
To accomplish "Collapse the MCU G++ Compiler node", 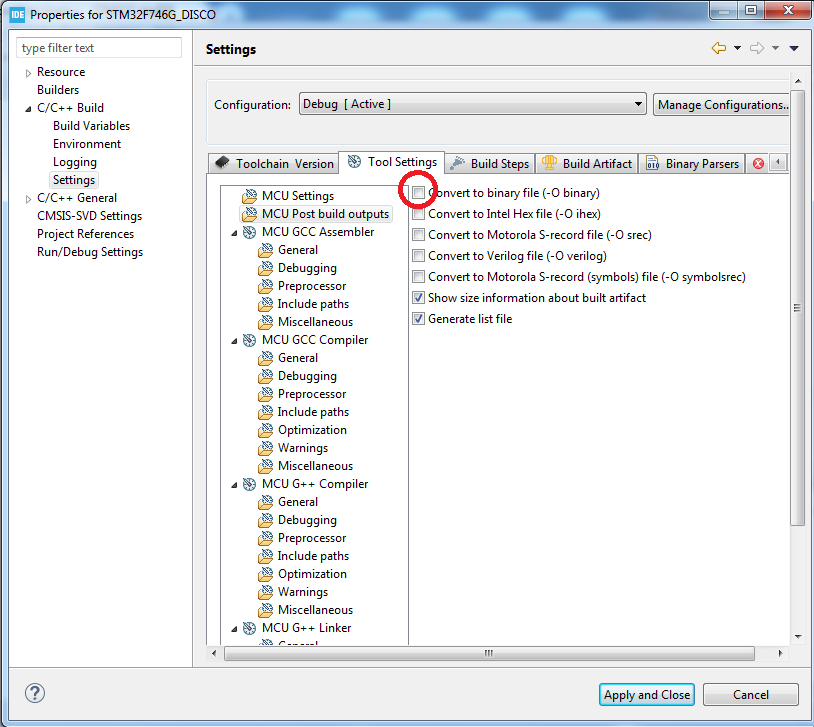I will [234, 485].
